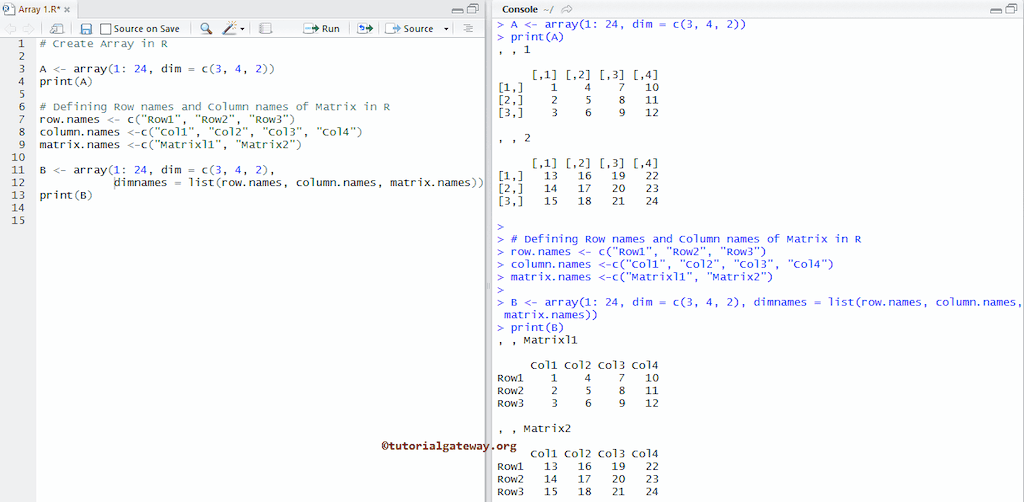Click the R file icon on Array 1.R tab
This screenshot has width=1024, height=502.
click(8, 9)
